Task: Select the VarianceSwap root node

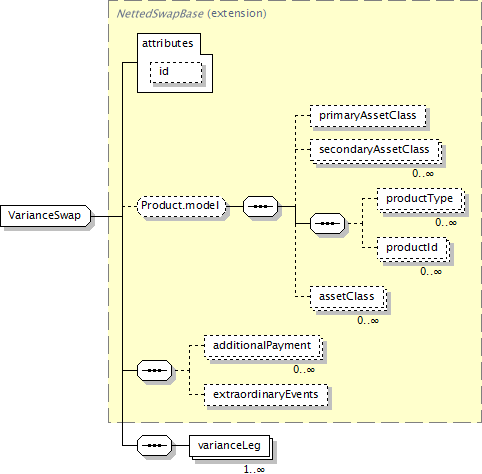Action: coord(46,216)
